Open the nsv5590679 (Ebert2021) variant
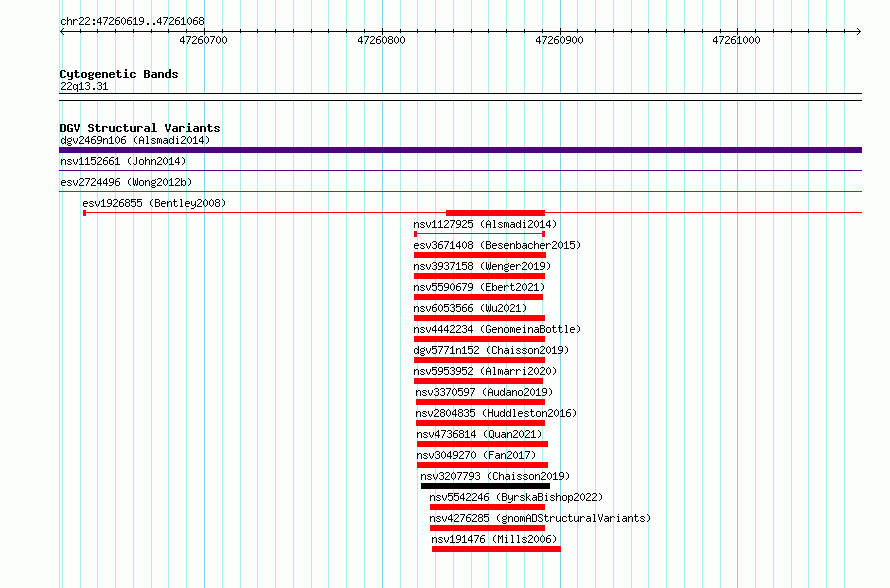Image resolution: width=890 pixels, height=588 pixels. point(478,297)
